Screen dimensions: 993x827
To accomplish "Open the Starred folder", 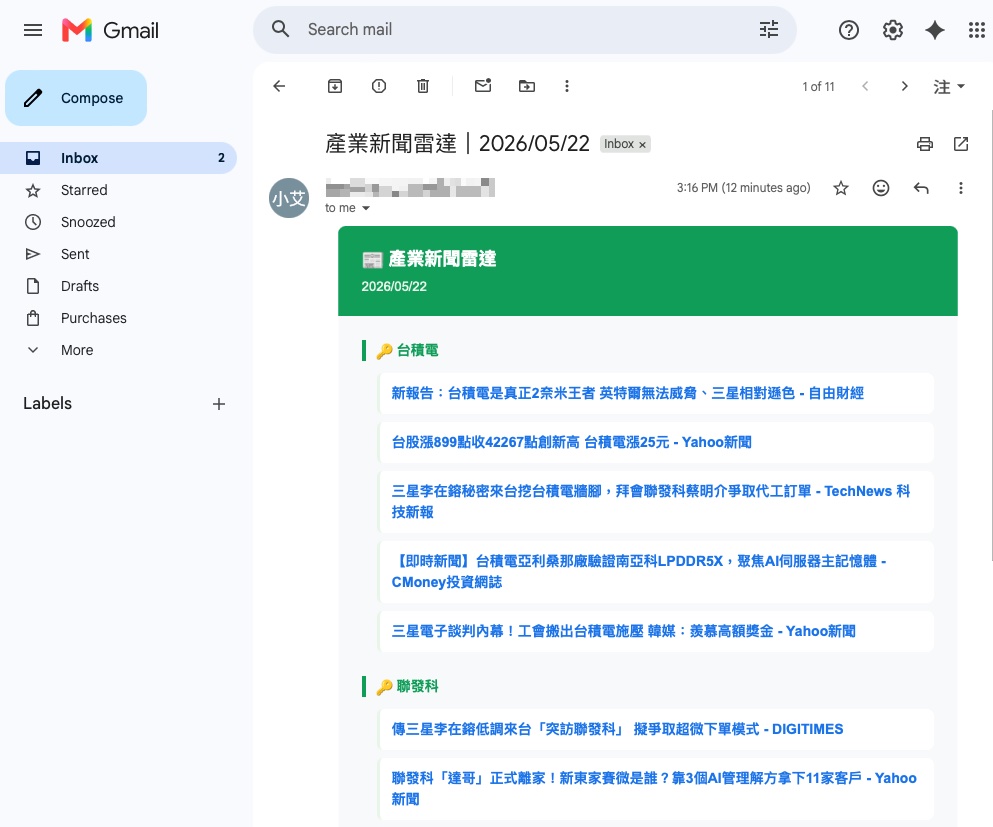I will (118, 190).
